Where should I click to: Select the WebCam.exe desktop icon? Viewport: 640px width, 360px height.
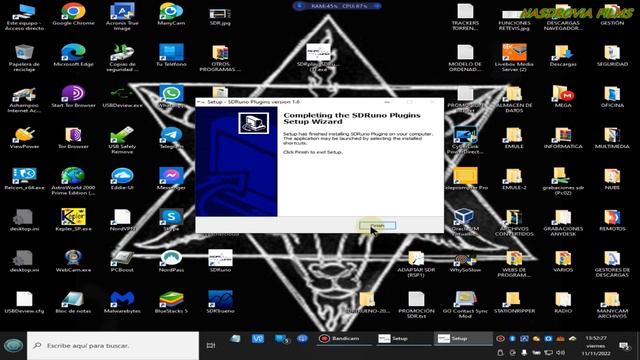(73, 261)
